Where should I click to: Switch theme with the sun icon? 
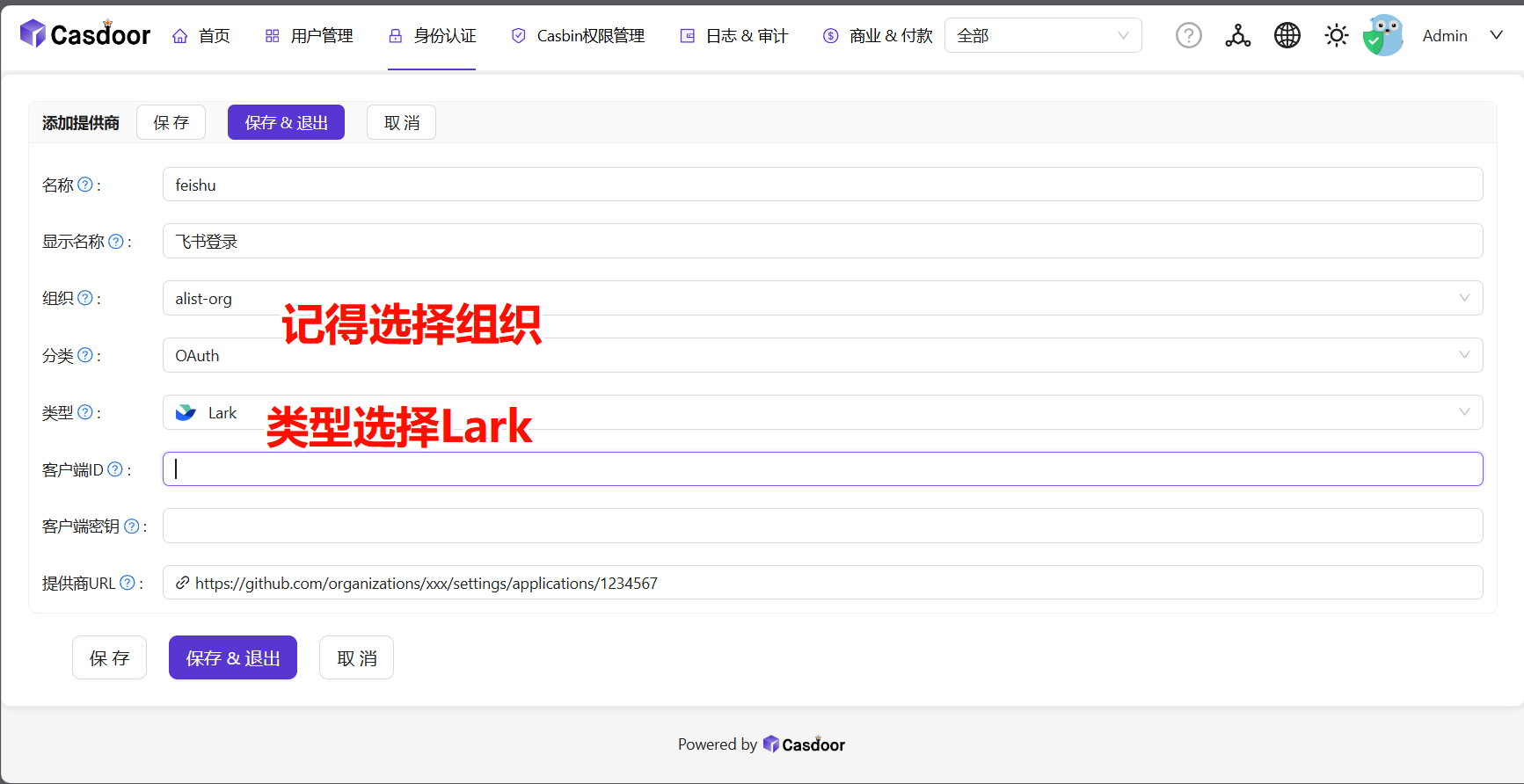tap(1337, 35)
